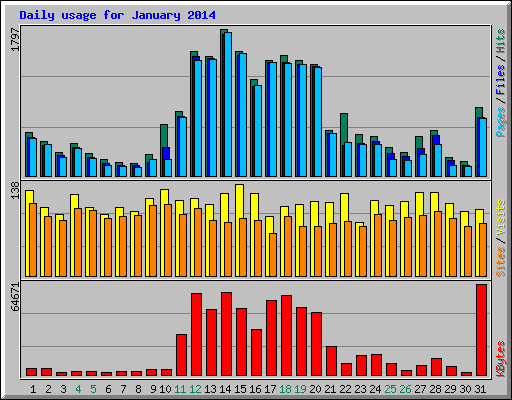Screen dimensions: 512x400
Task: Click the green 'Hits' legend label
Action: click(x=501, y=41)
